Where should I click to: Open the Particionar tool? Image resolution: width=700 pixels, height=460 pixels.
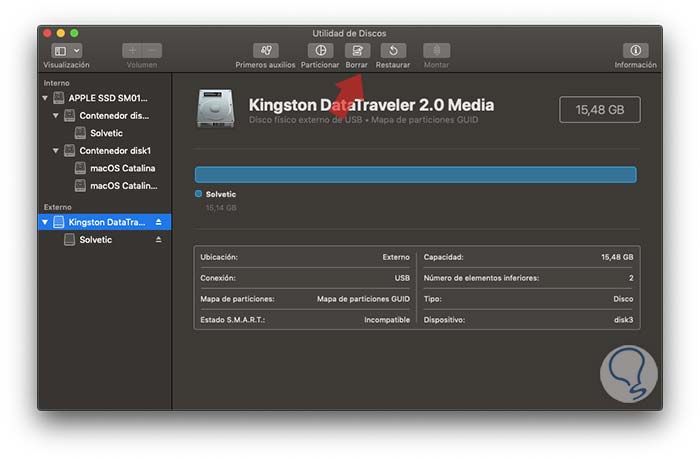(320, 51)
